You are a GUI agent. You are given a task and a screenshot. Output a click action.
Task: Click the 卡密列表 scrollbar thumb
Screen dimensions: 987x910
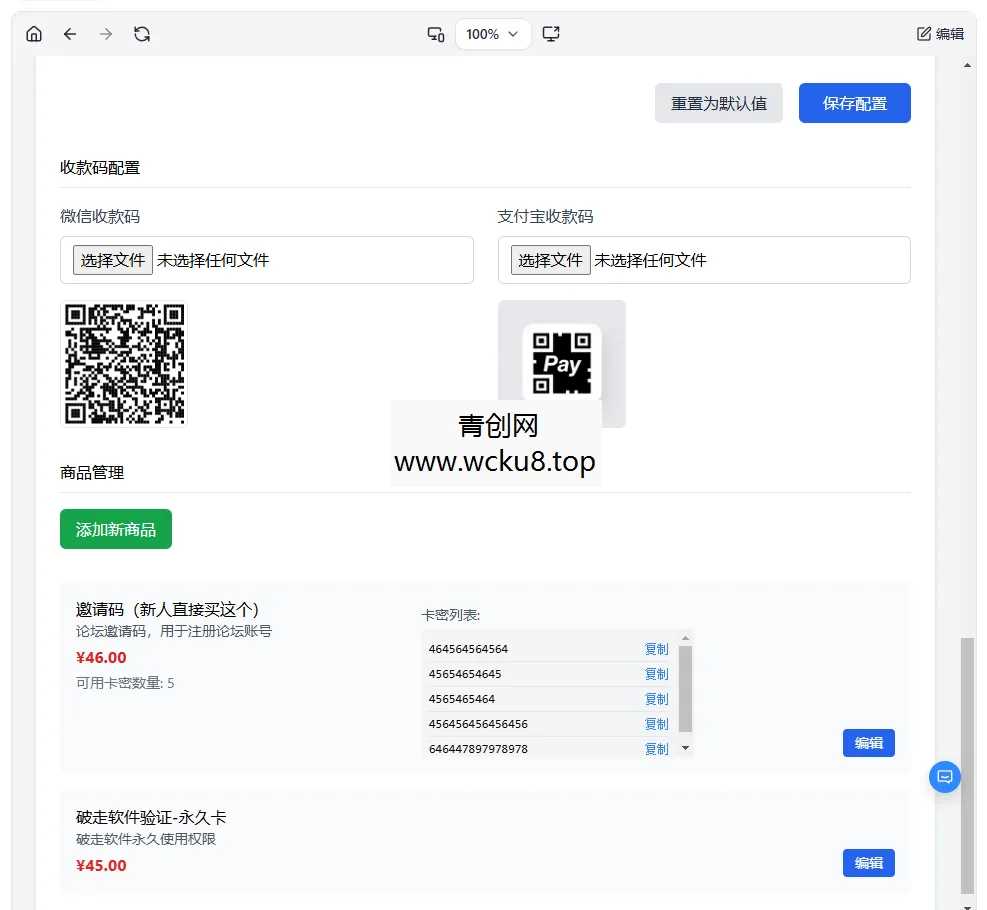pos(685,690)
